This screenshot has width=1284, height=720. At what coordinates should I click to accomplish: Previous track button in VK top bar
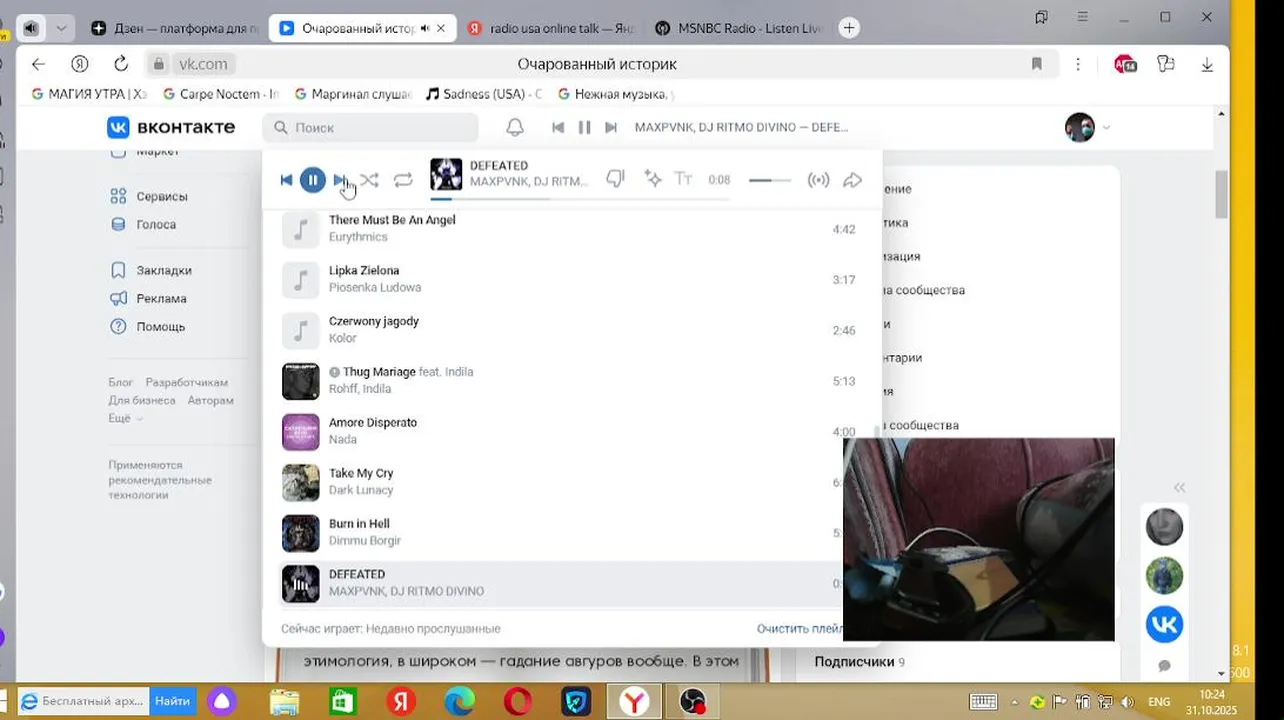(x=558, y=127)
